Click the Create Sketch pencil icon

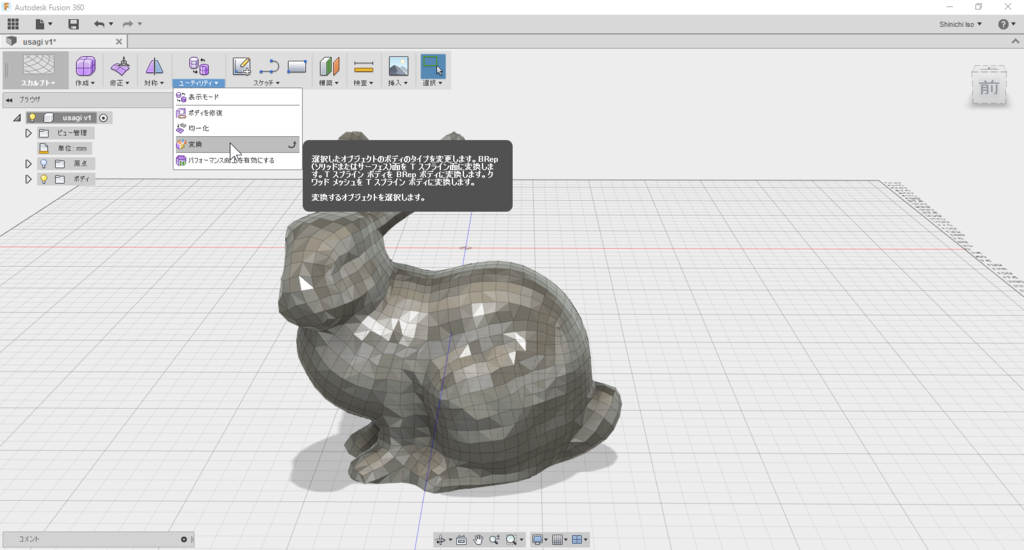[x=242, y=66]
